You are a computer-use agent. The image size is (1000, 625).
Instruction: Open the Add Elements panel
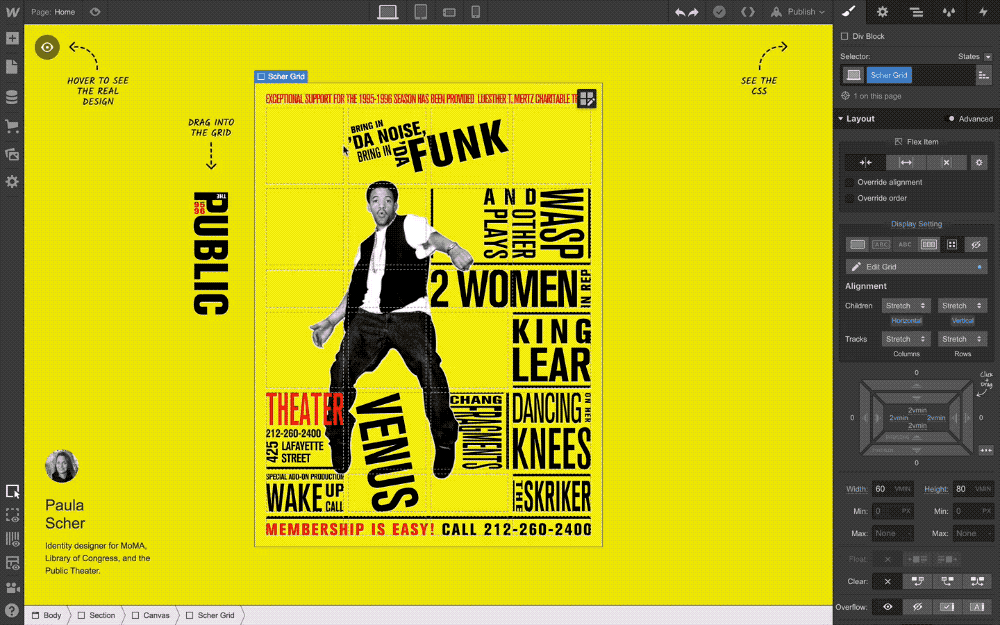coord(12,38)
